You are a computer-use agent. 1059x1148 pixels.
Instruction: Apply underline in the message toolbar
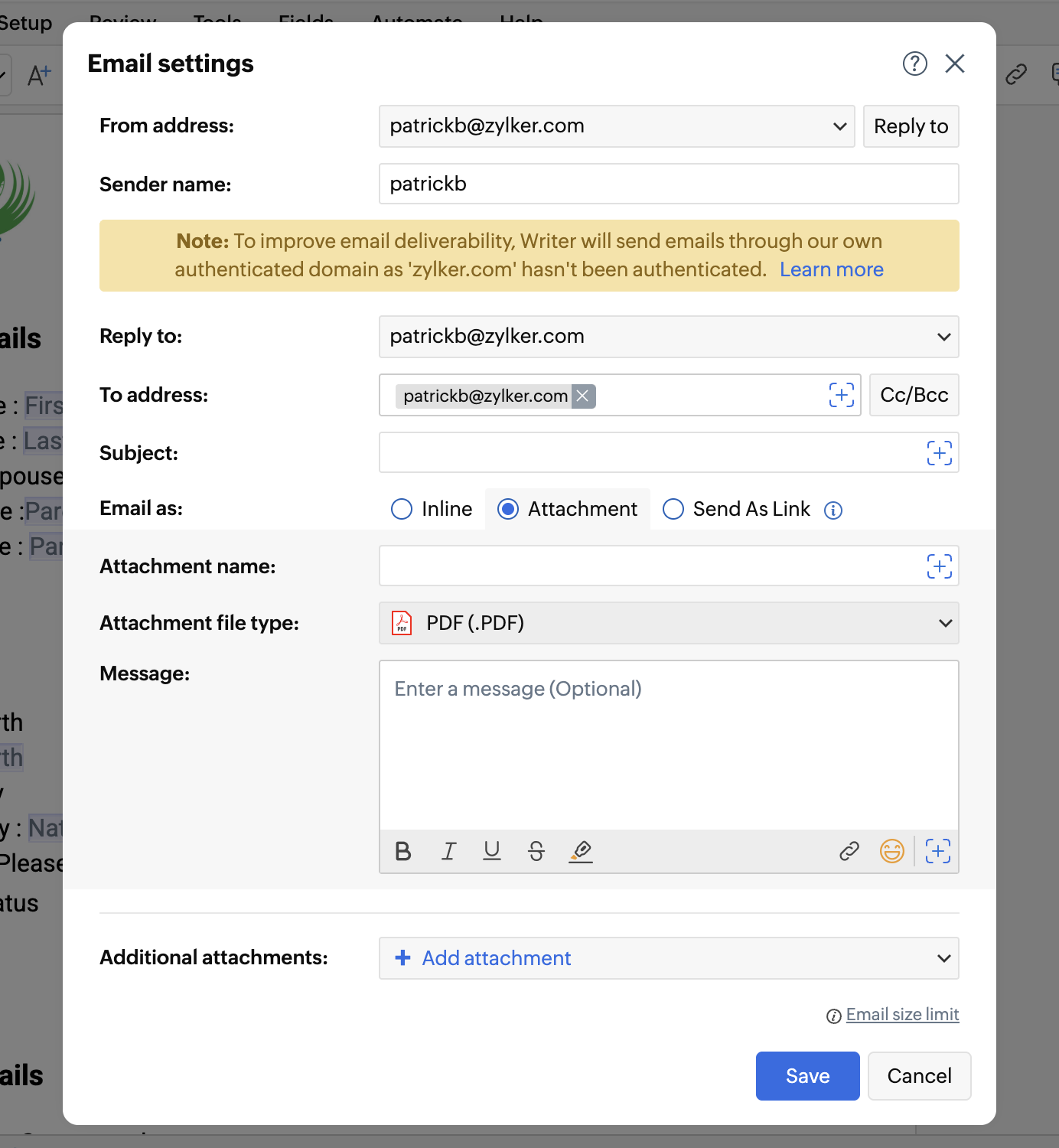coord(492,851)
